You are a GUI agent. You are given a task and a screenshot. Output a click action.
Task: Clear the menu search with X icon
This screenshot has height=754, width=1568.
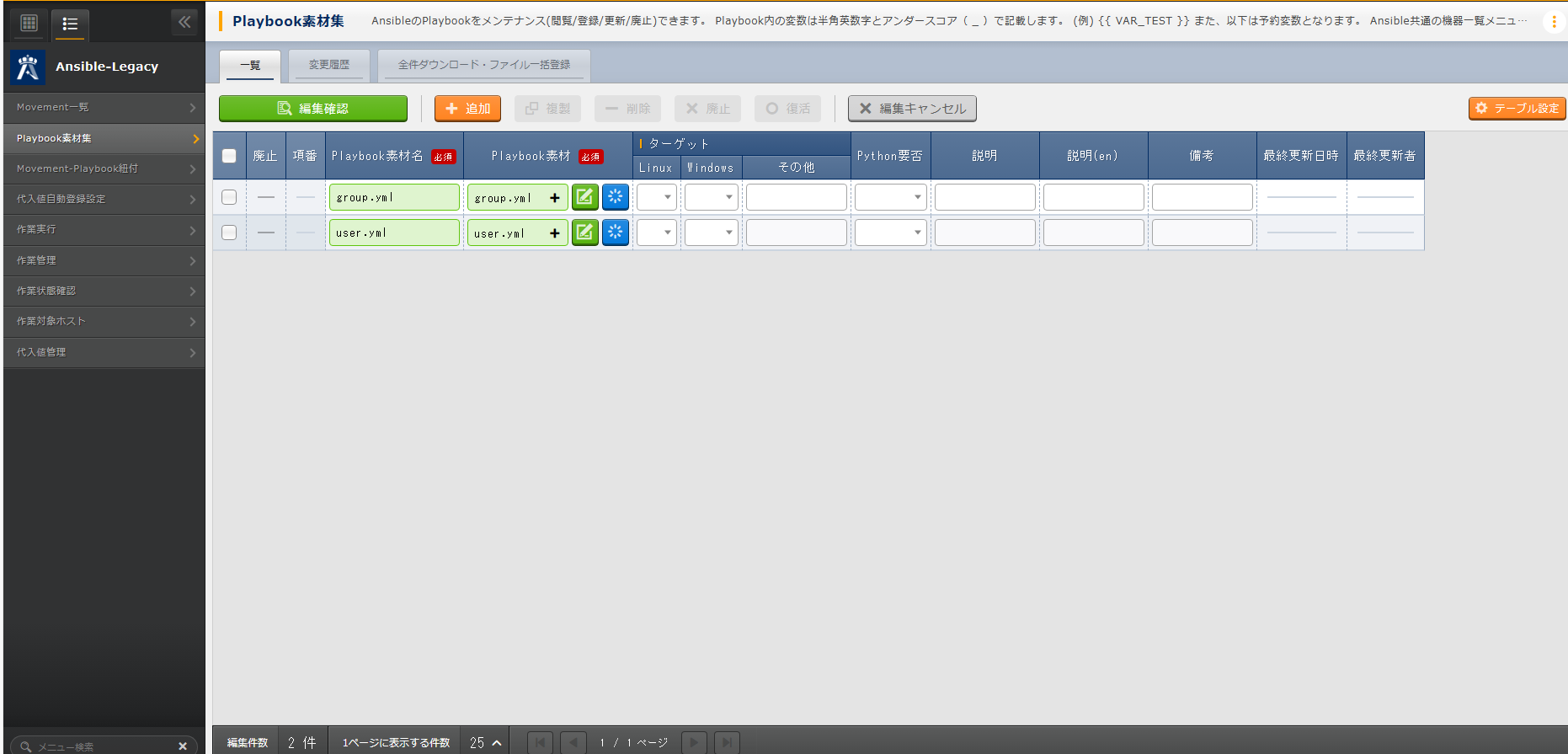(x=183, y=746)
